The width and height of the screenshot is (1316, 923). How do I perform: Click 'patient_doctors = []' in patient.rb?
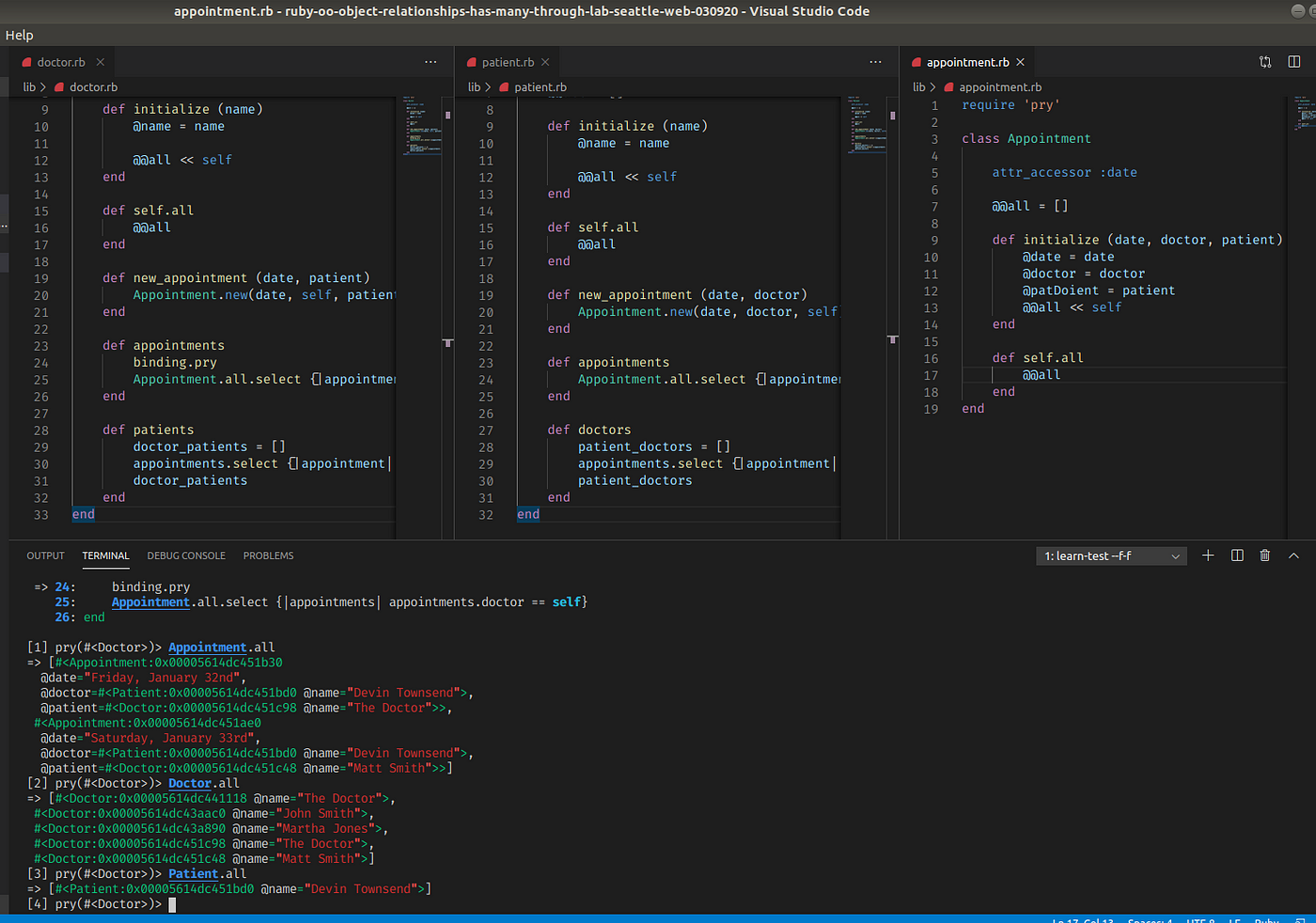pos(654,446)
